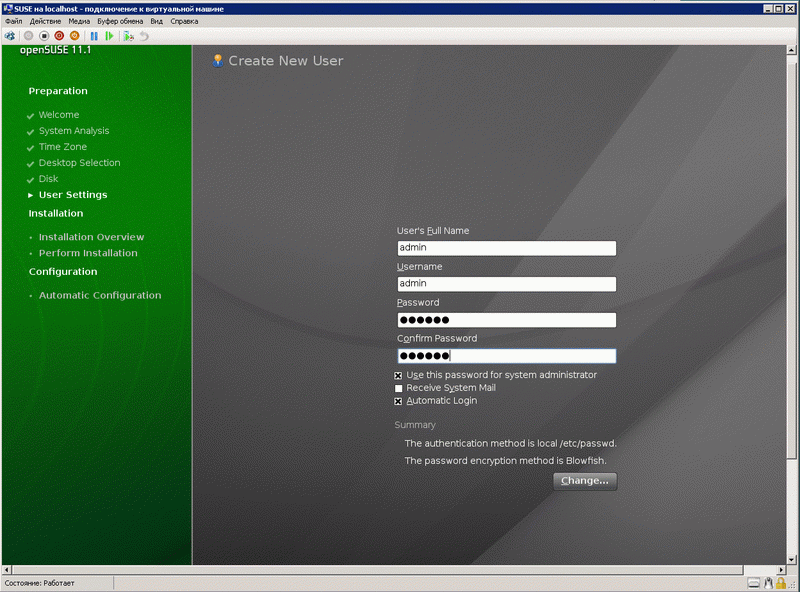This screenshot has height=592, width=800.
Task: Click the Automatic Configuration step
Action: (x=100, y=295)
